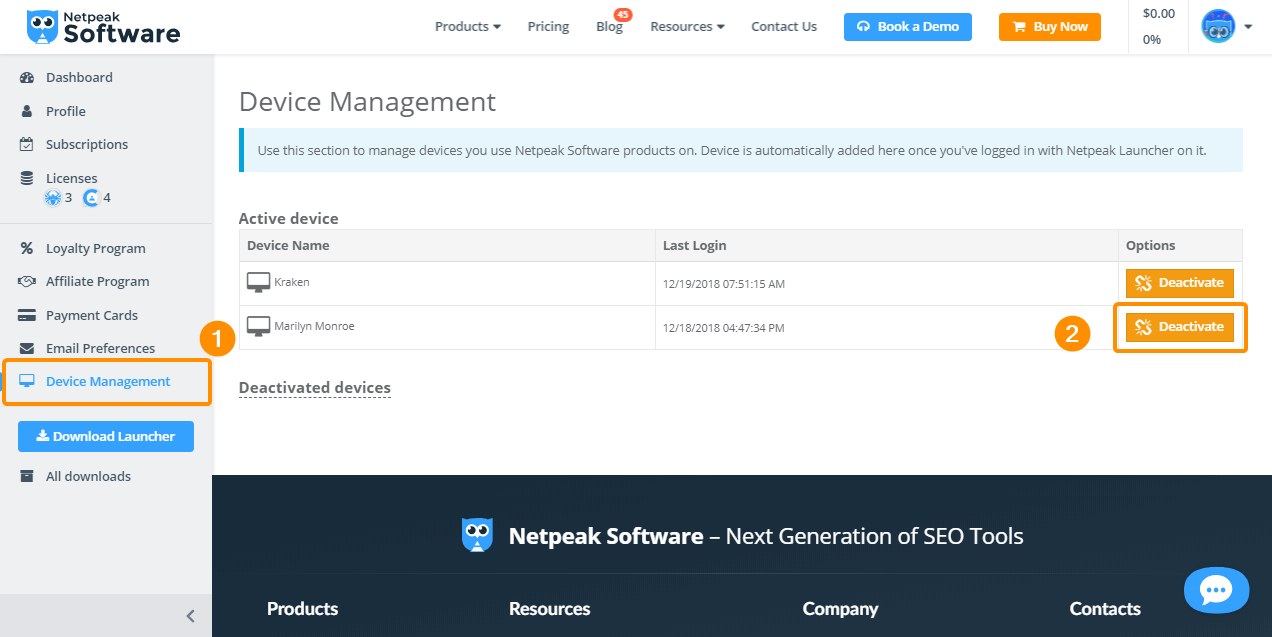The image size is (1272, 637).
Task: Open Licenses section
Action: click(71, 178)
